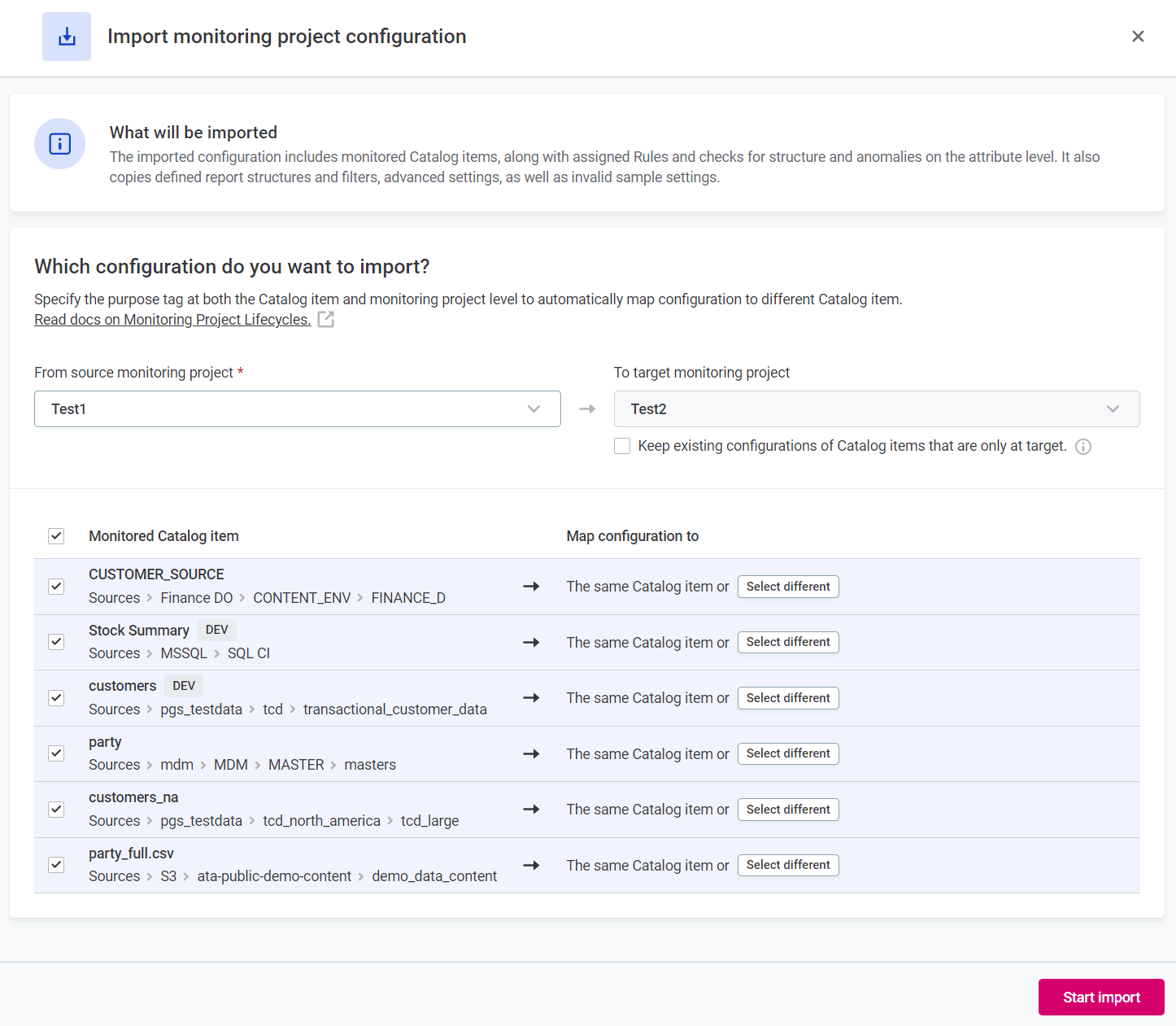Close the import configuration dialog
Screen dimensions: 1176x1026
(x=1138, y=37)
